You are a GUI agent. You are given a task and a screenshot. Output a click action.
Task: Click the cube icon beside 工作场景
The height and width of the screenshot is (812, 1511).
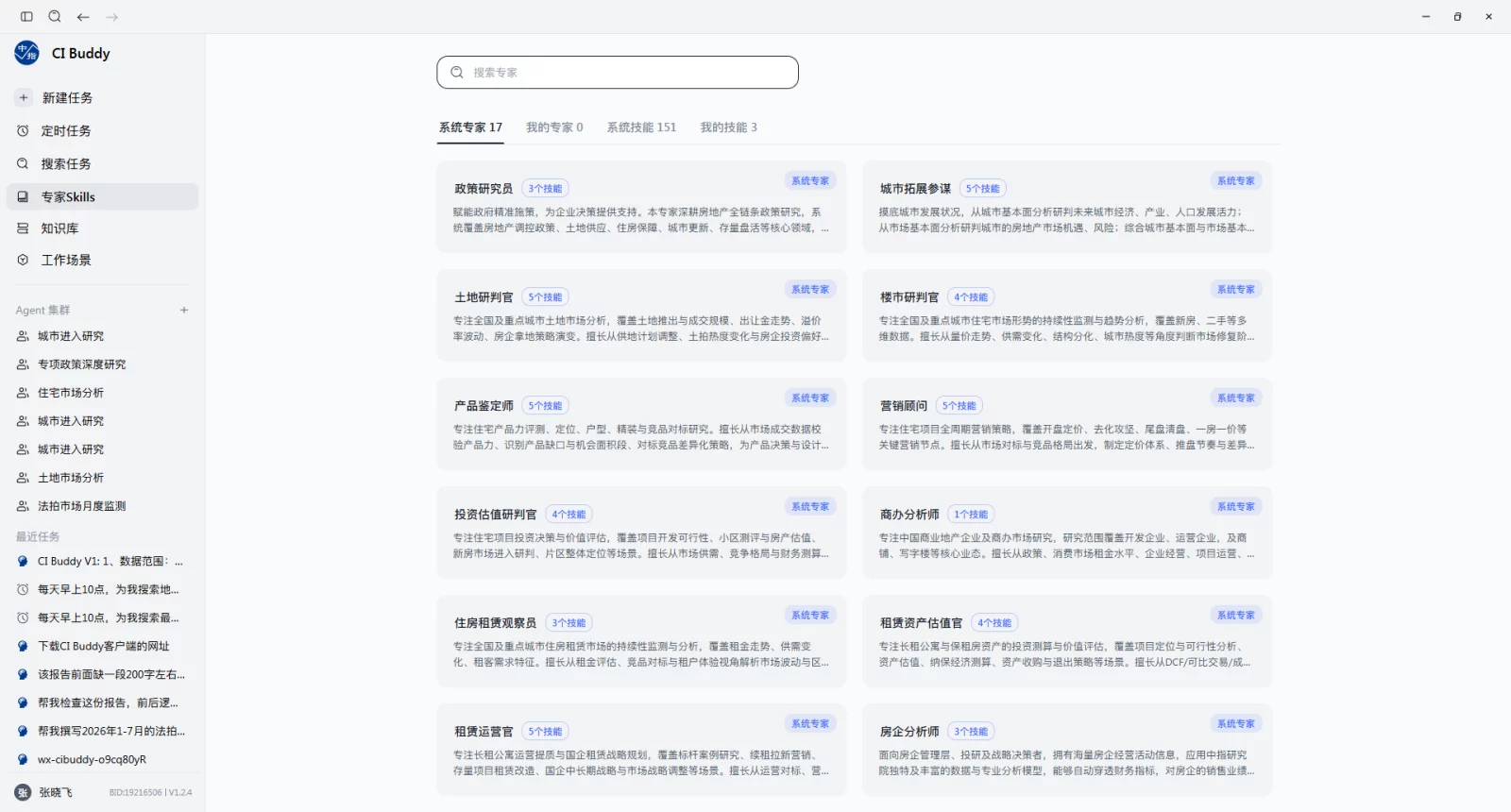23,260
